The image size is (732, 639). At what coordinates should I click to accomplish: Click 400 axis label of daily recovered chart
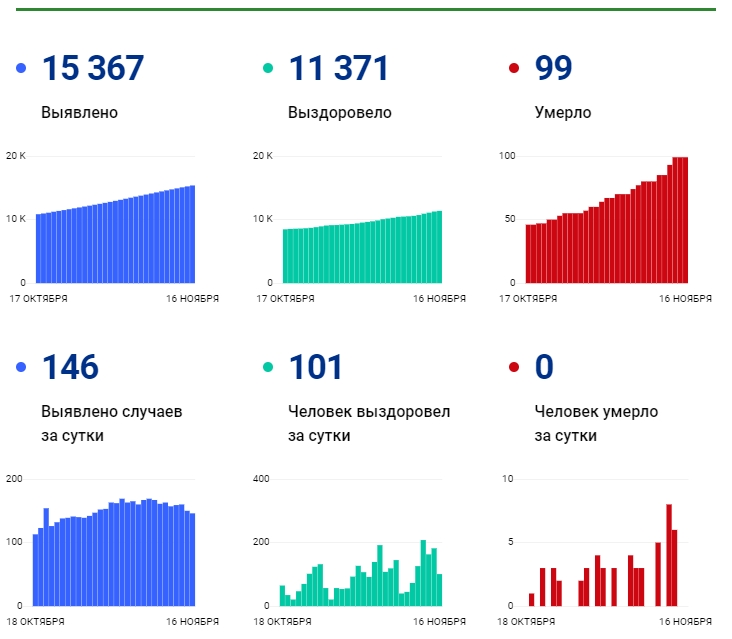coord(261,479)
